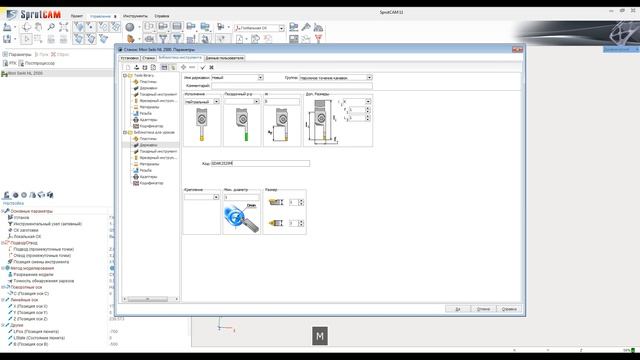Image resolution: width=640 pixels, height=360 pixels.
Task: Click the plus add icon in dialog toolbar
Action: (x=184, y=67)
